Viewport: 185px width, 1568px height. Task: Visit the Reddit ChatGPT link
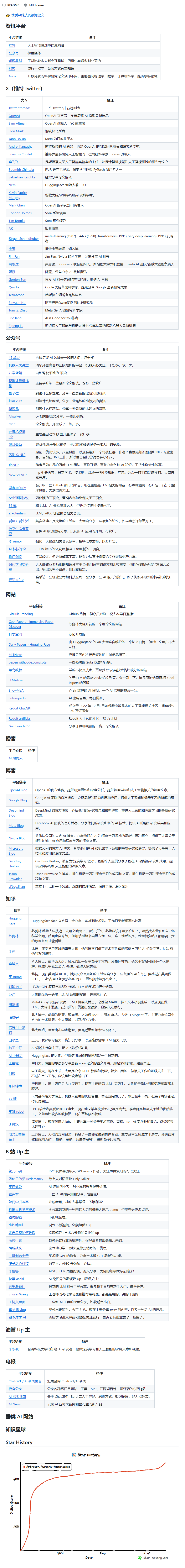20,709
